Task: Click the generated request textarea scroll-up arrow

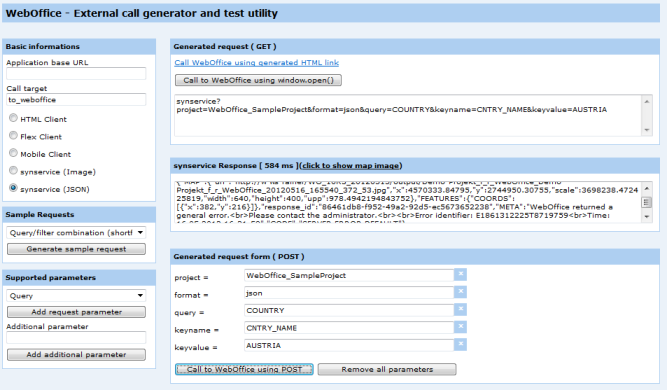Action: [x=647, y=101]
